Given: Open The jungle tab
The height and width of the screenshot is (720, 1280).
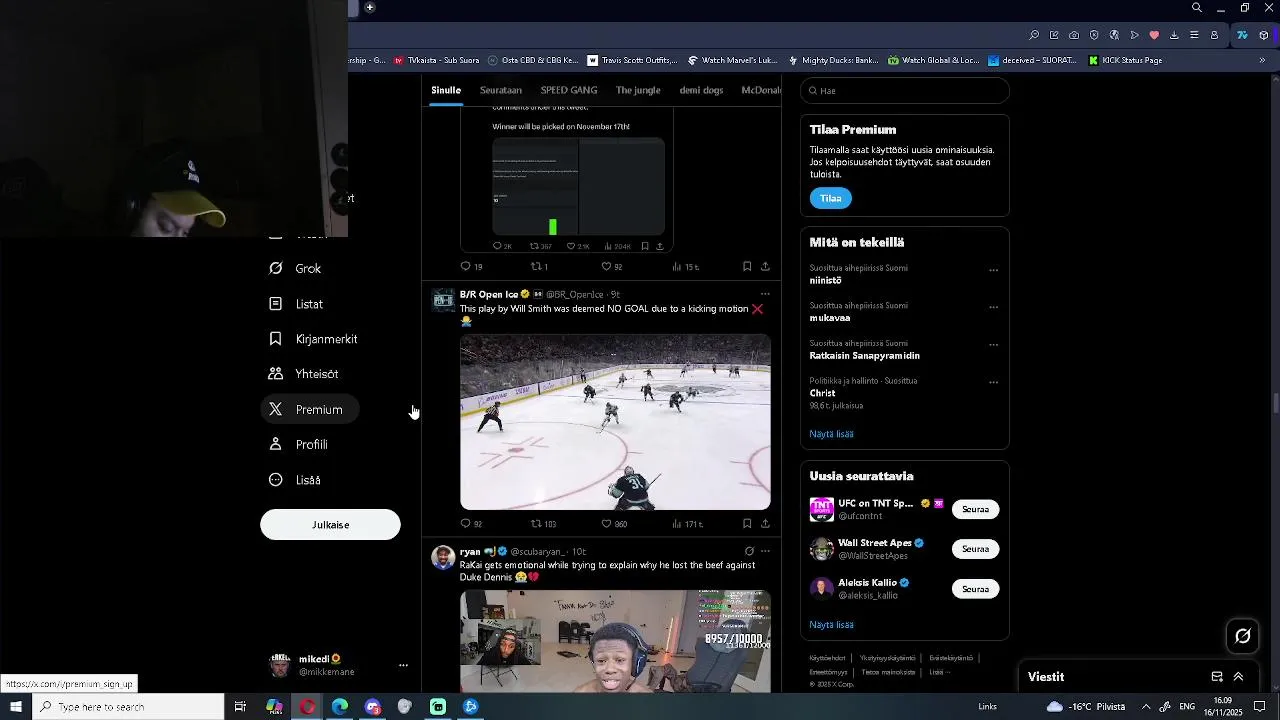Looking at the screenshot, I should pyautogui.click(x=638, y=90).
